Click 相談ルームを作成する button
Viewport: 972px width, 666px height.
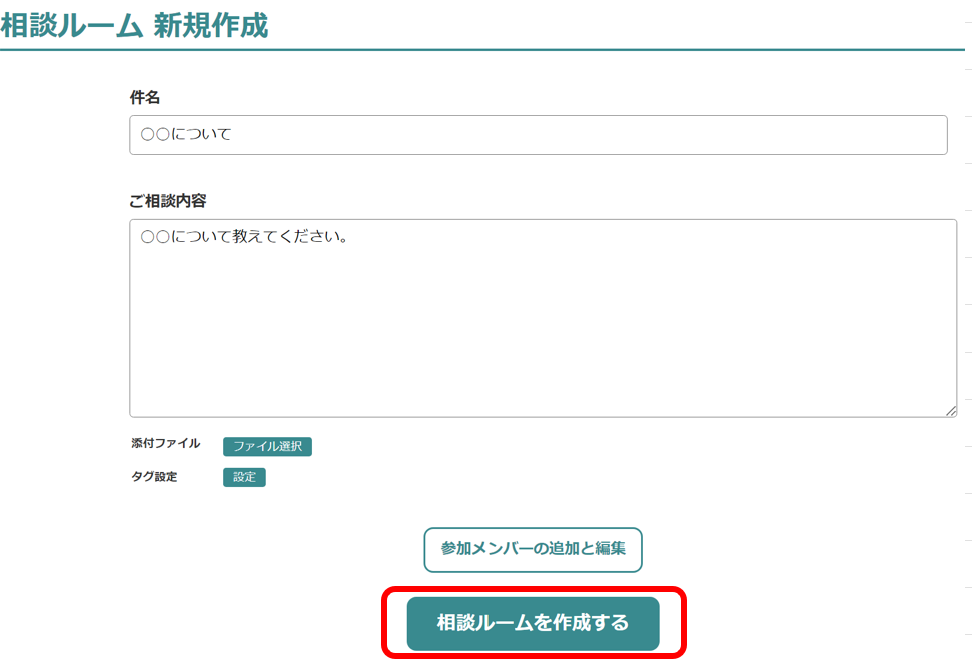click(533, 623)
